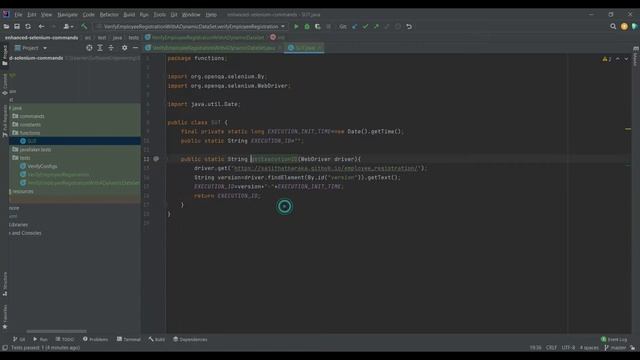Screen dimensions: 640x360
Task: Open the Code menu
Action: [89, 15]
